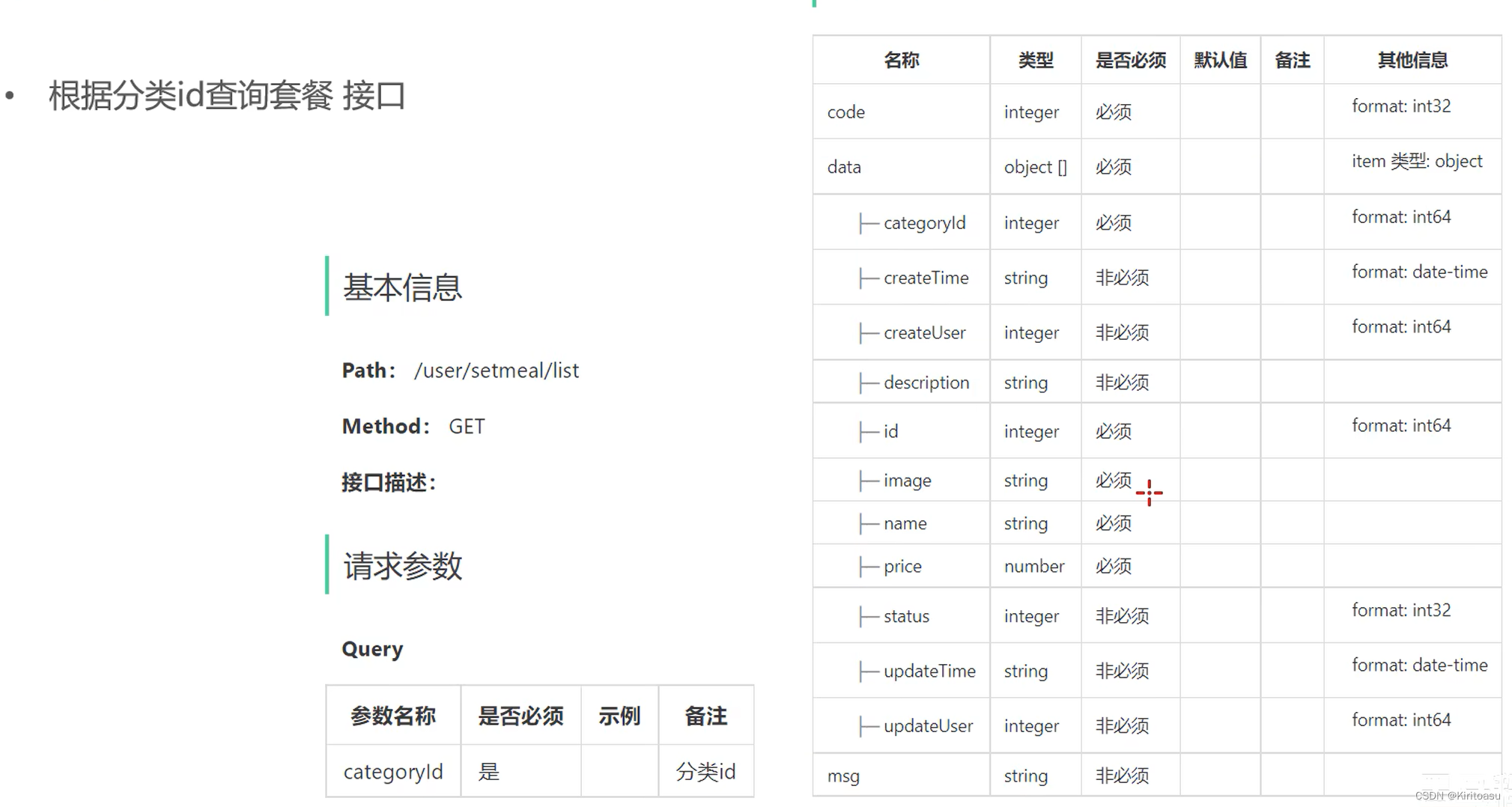This screenshot has height=807, width=1512.
Task: Select the price field row
Action: tap(902, 566)
